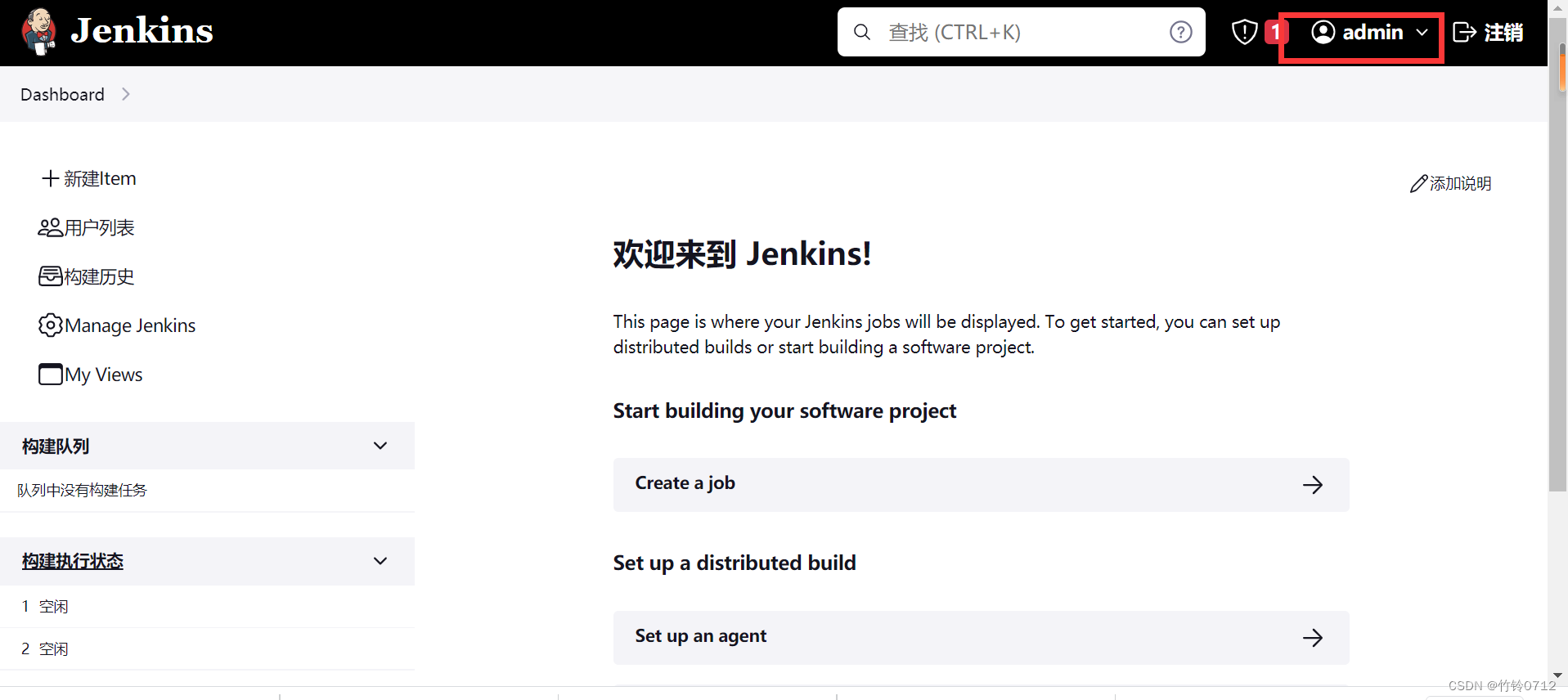Click the Create a job card

pos(981,485)
